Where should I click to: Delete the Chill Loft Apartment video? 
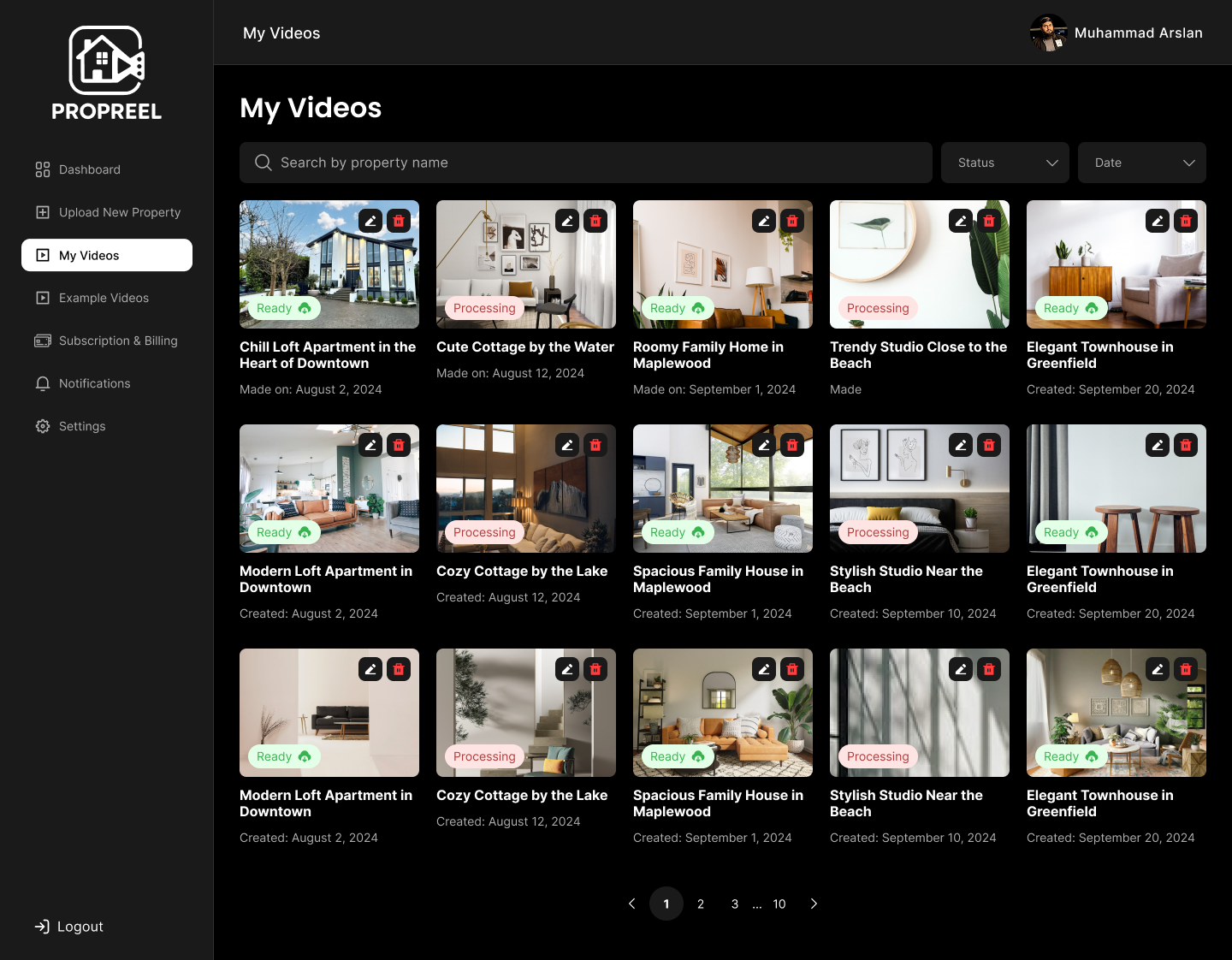399,221
